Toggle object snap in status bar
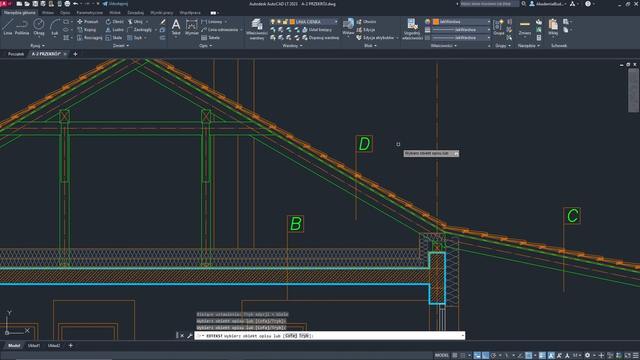 coord(529,356)
